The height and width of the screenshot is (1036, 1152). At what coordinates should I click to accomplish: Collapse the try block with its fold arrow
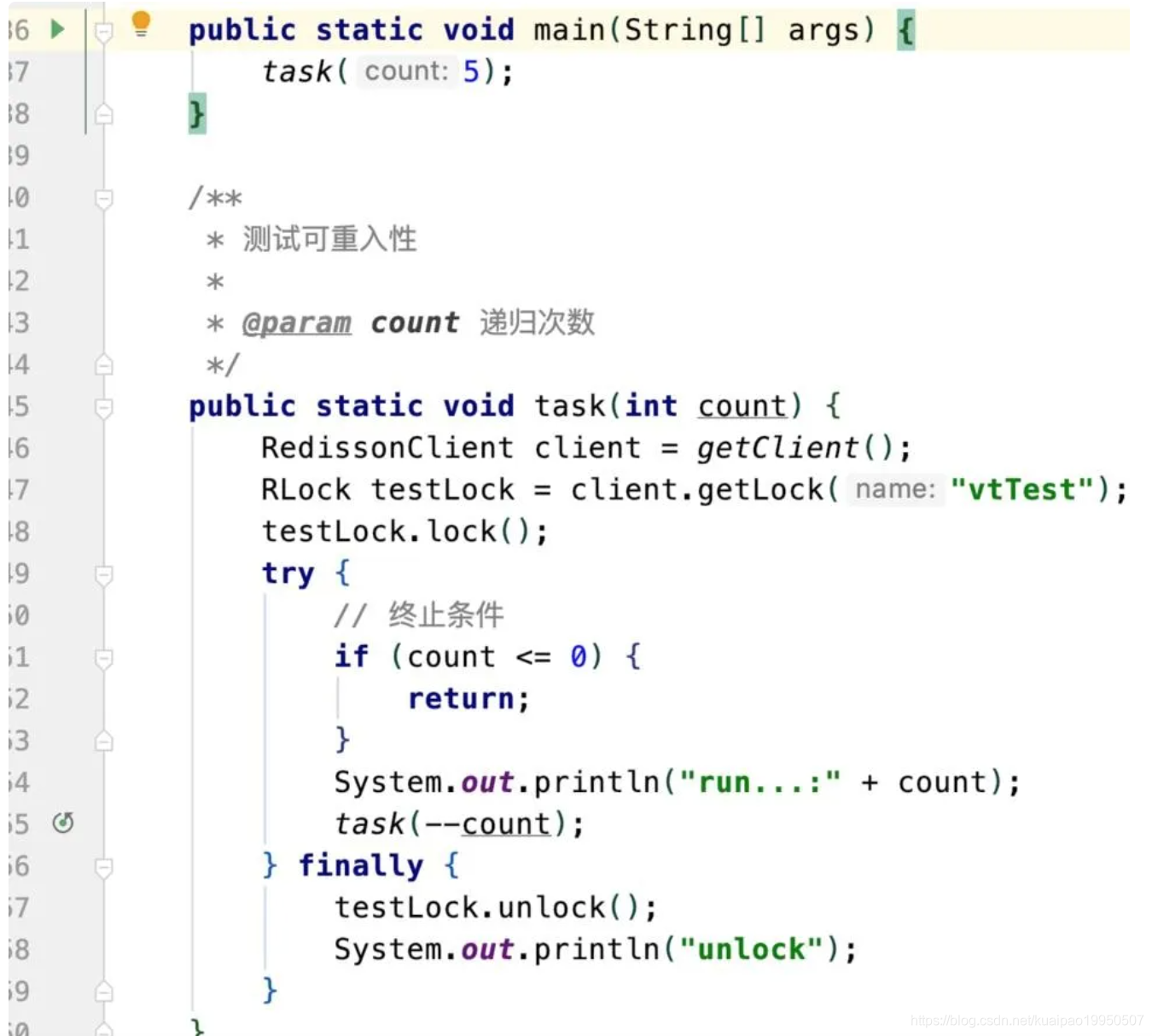pyautogui.click(x=104, y=573)
